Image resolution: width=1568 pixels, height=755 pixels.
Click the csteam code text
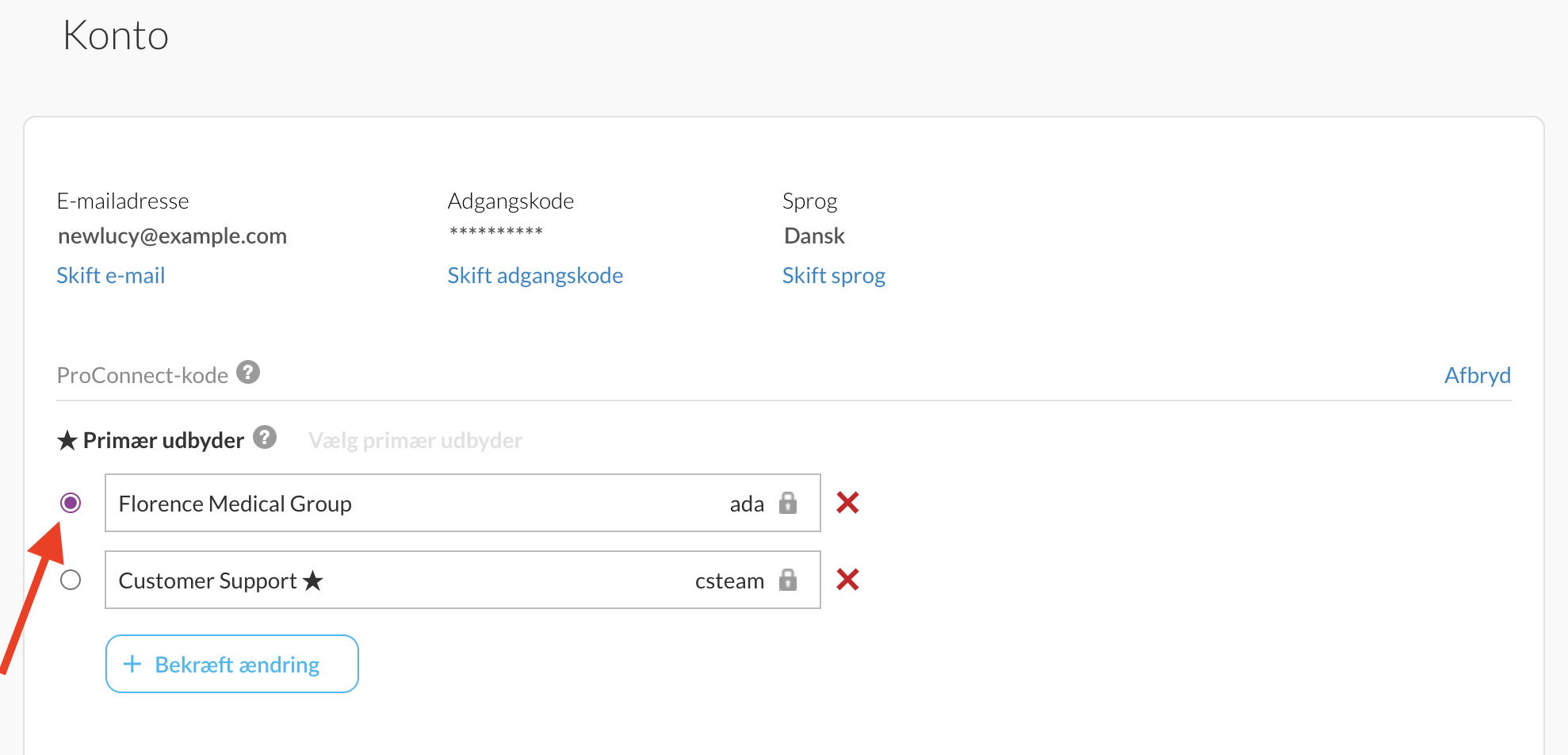click(729, 581)
